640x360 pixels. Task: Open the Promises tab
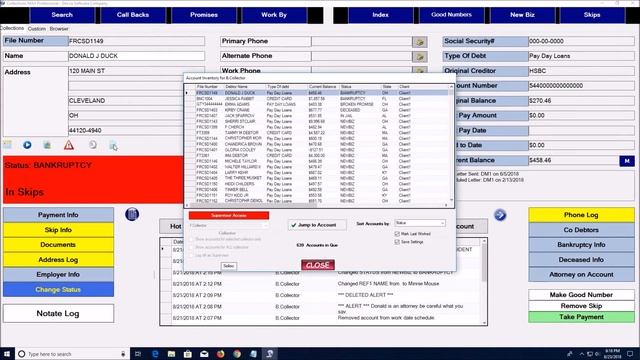click(x=204, y=15)
